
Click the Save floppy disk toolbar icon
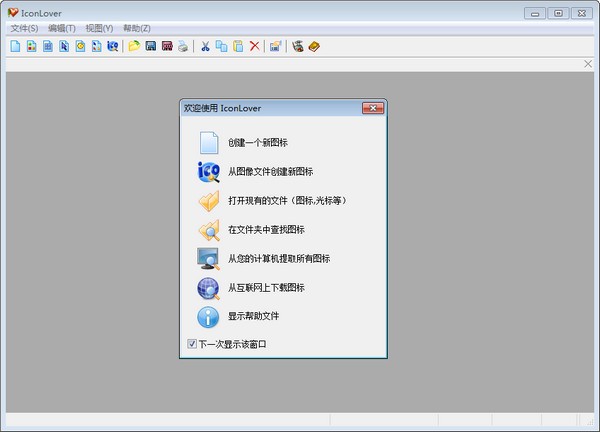150,46
